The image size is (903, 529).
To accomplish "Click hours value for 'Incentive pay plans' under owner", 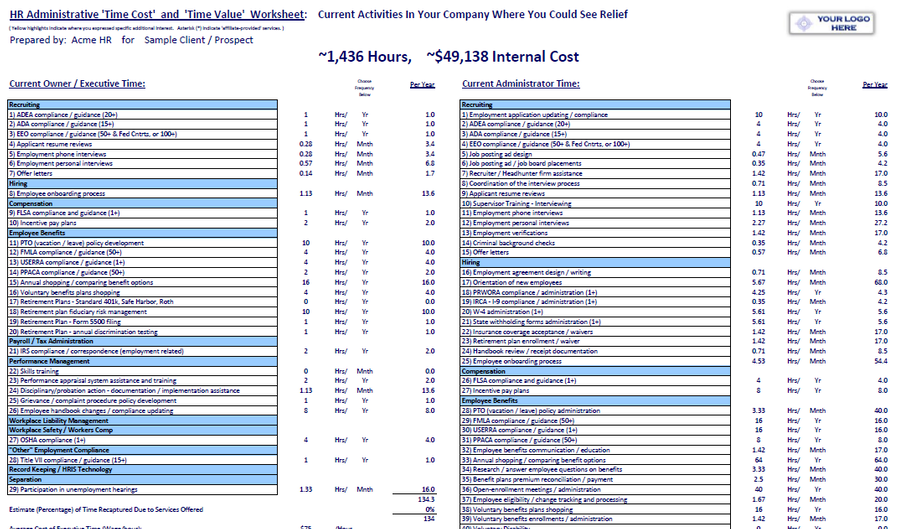I will (306, 223).
